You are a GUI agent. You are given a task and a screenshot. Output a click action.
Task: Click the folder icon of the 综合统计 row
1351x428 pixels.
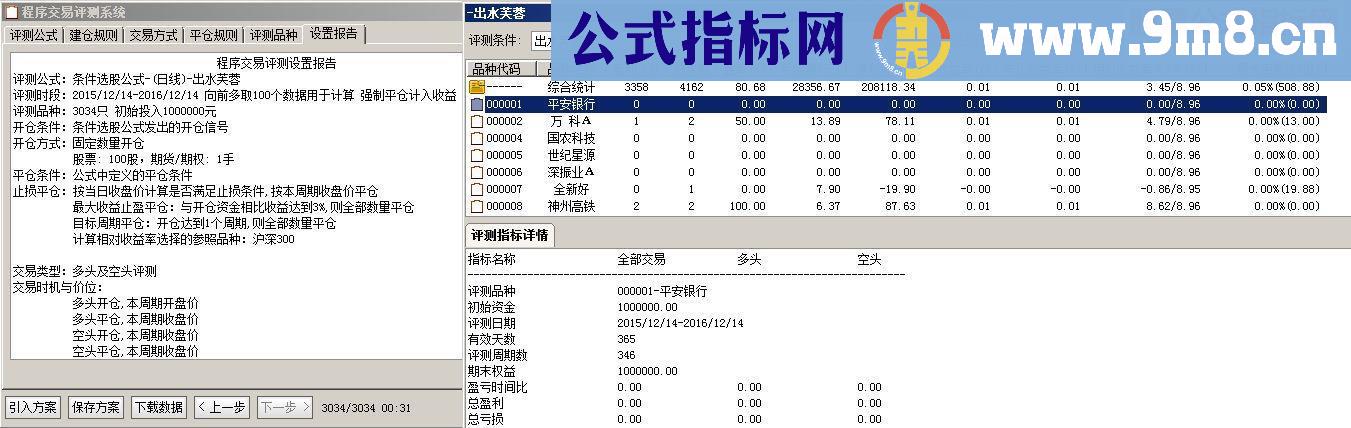(x=476, y=87)
